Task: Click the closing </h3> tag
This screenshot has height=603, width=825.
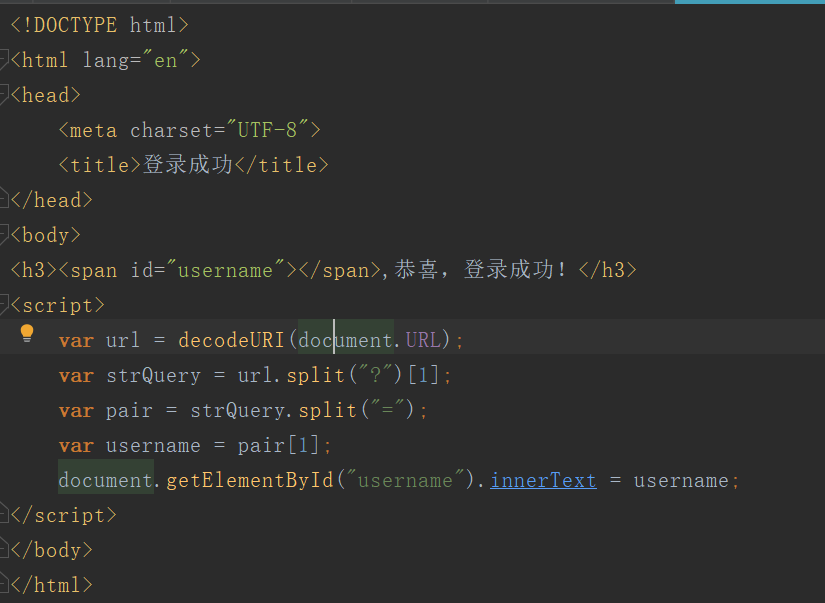Action: [608, 270]
